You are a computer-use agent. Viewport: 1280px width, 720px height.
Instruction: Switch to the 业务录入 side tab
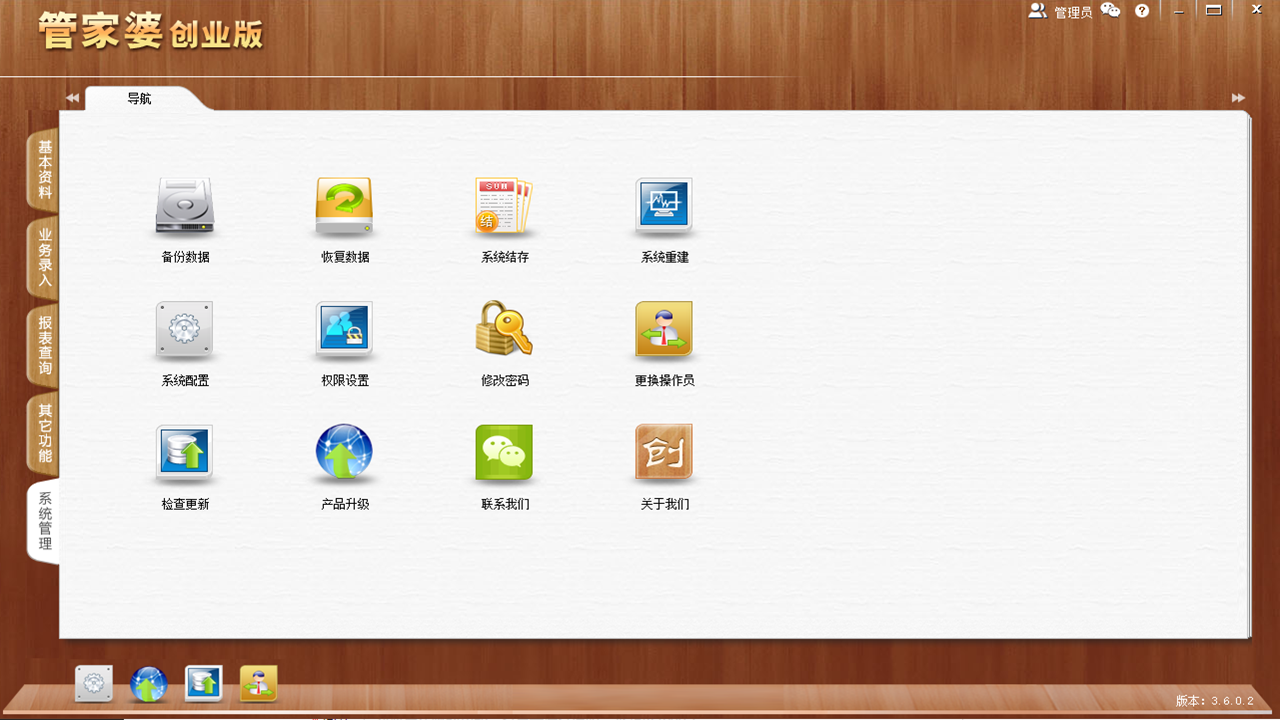point(44,257)
